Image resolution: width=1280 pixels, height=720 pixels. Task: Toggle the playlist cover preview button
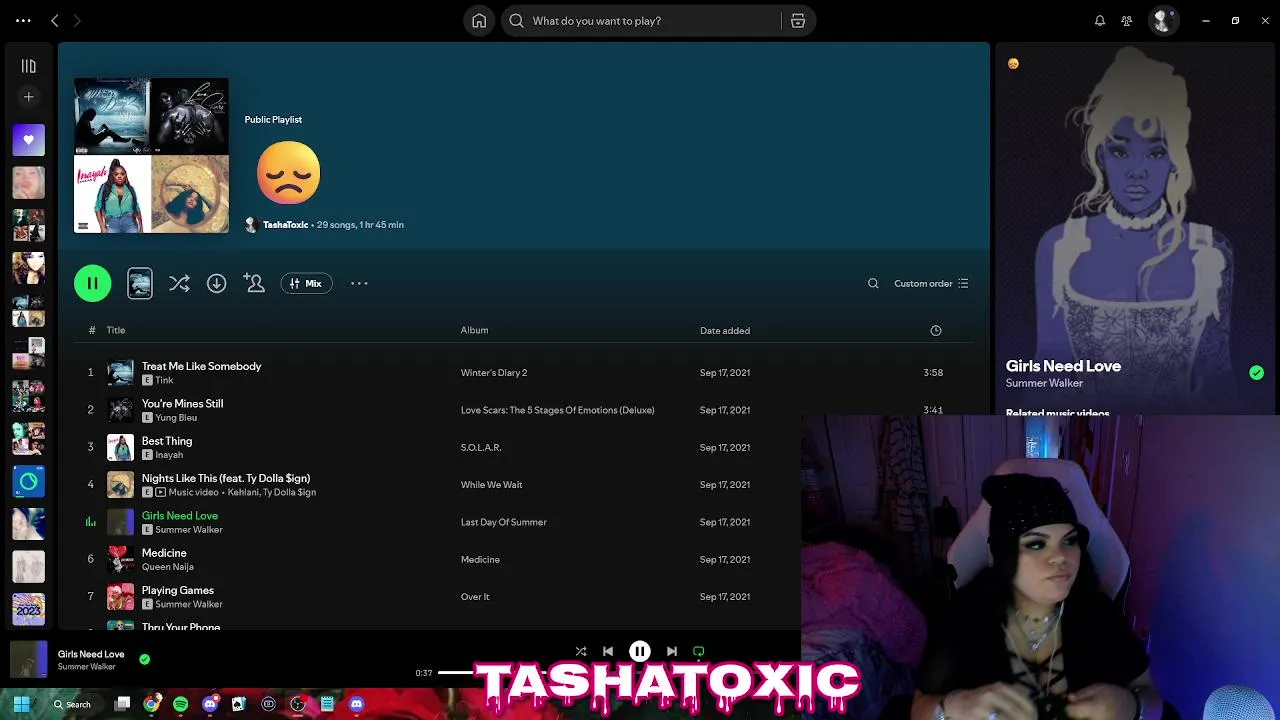click(140, 284)
